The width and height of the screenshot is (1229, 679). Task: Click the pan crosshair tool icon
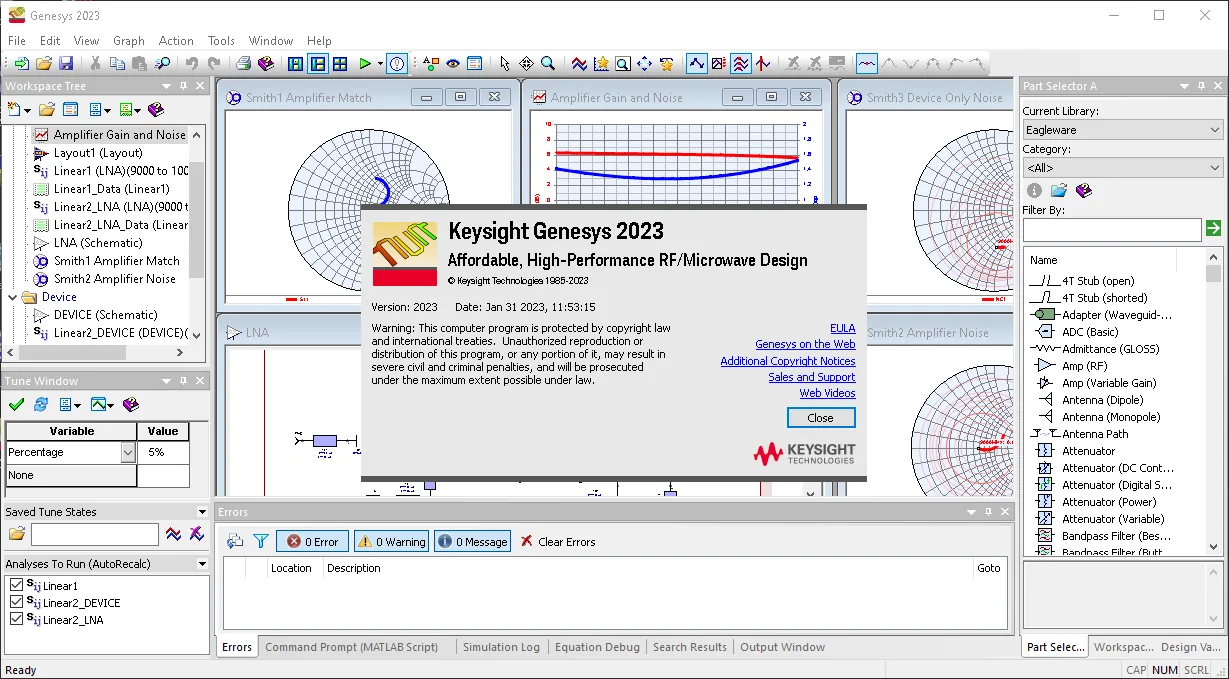pyautogui.click(x=526, y=64)
